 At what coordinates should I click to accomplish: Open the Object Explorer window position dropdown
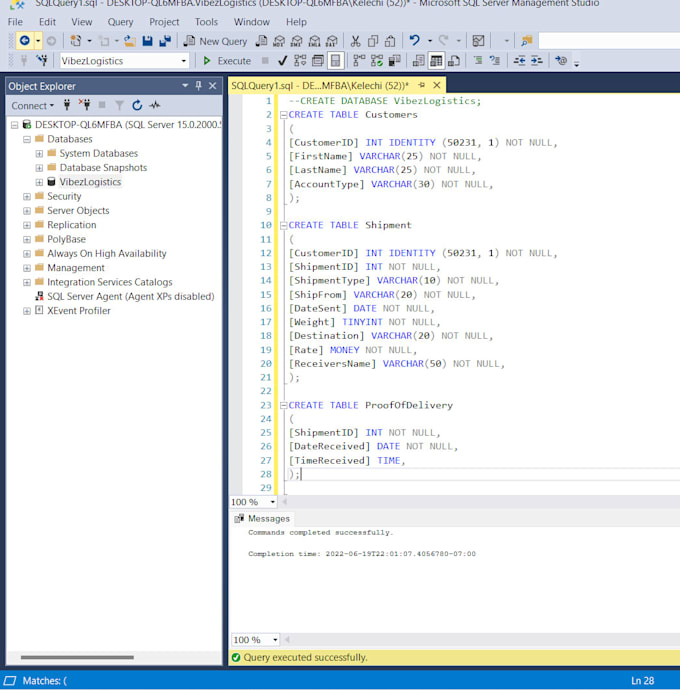(185, 86)
